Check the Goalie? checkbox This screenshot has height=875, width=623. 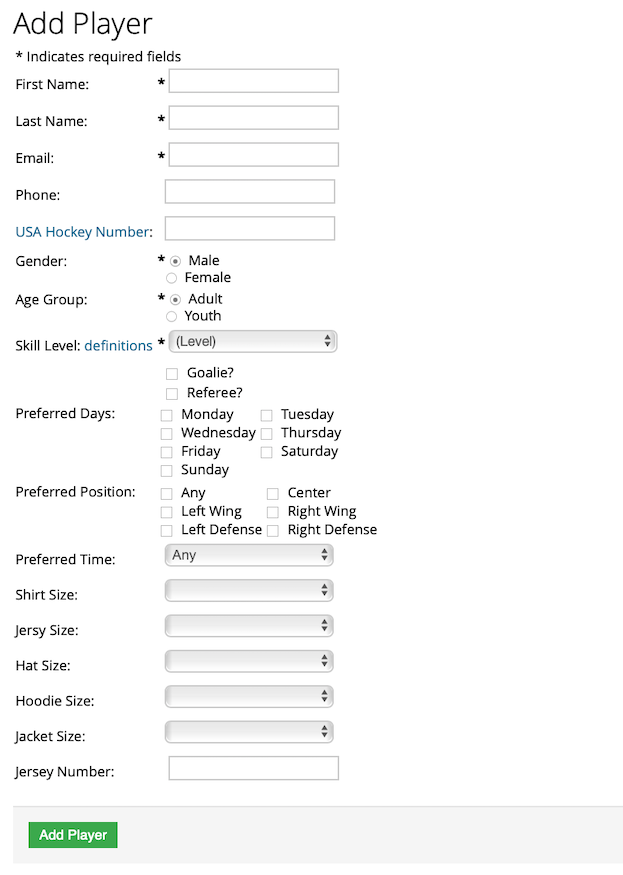171,373
